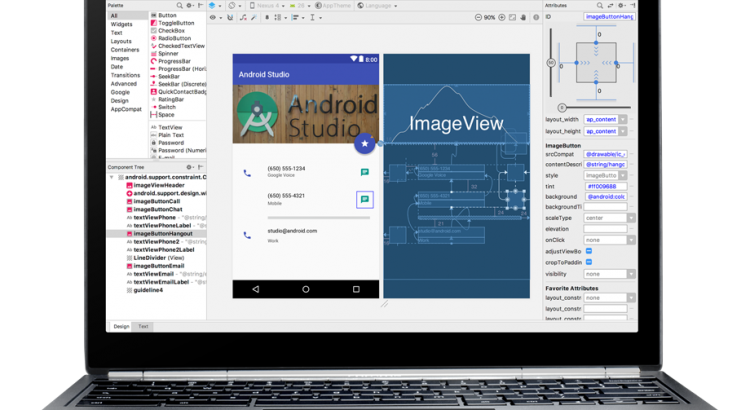
Task: Collapse the android.support.constraint root node
Action: (112, 176)
